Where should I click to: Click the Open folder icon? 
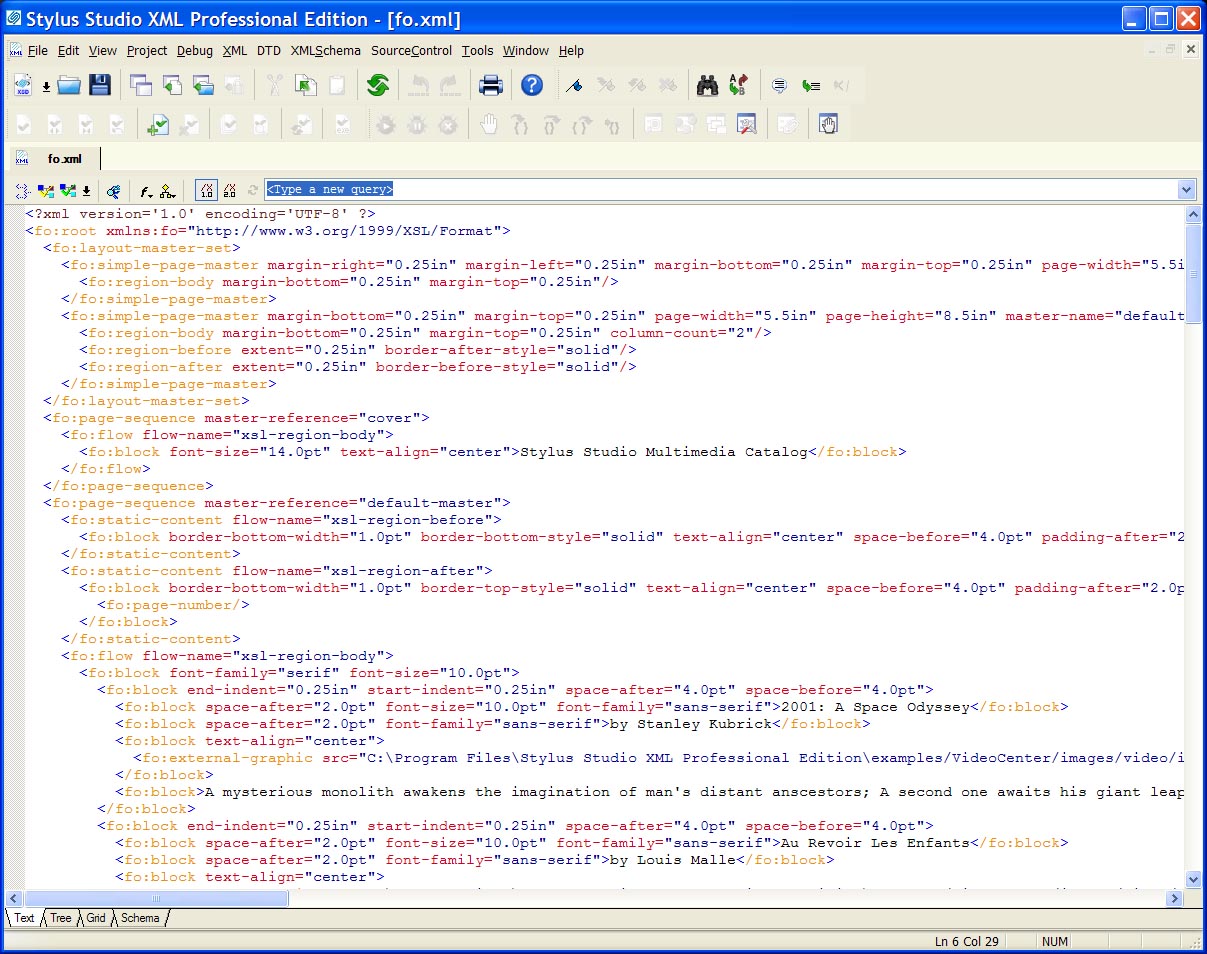point(69,86)
